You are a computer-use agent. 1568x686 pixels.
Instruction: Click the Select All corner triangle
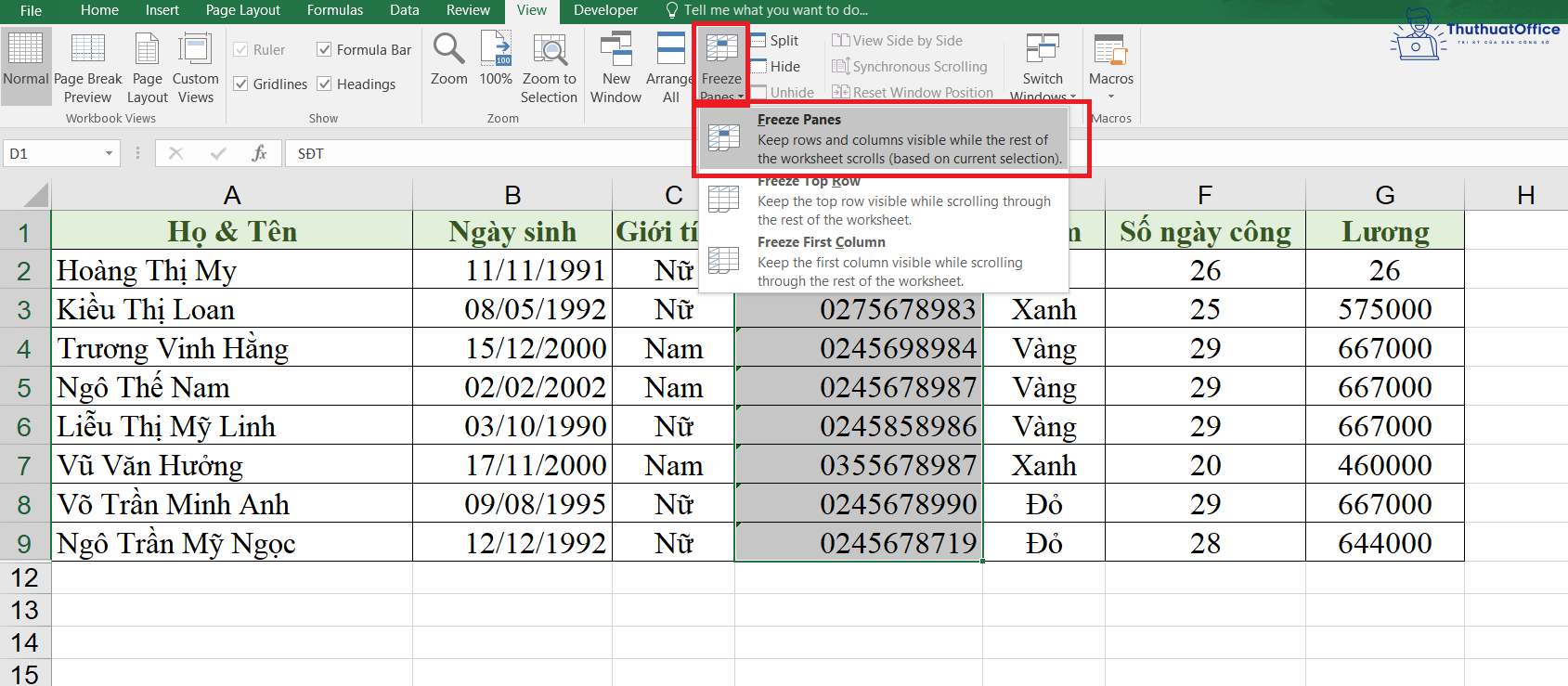click(35, 195)
